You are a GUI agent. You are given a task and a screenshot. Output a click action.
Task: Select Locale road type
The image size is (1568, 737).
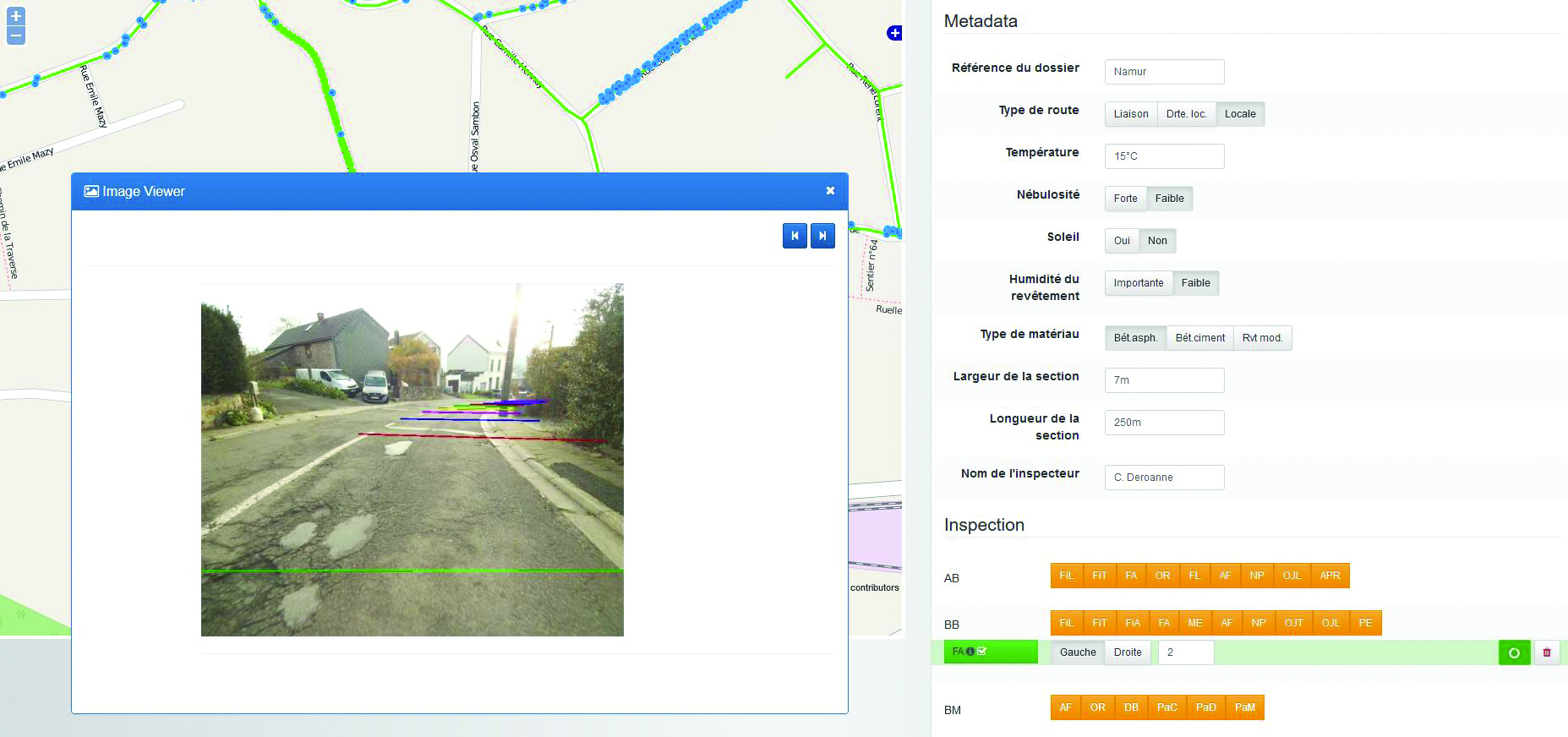(x=1240, y=114)
